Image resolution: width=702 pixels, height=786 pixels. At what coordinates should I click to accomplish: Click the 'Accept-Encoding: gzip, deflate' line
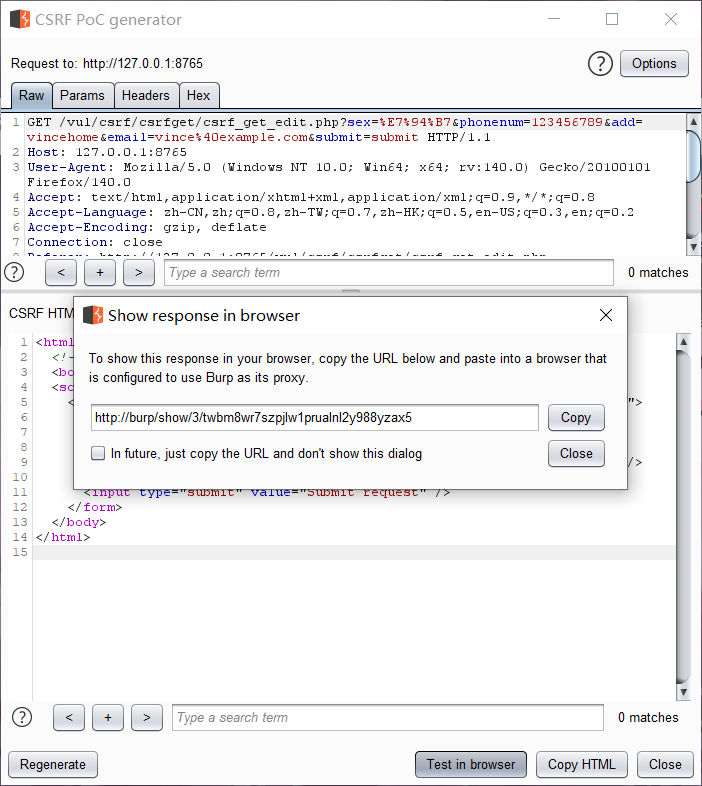146,228
